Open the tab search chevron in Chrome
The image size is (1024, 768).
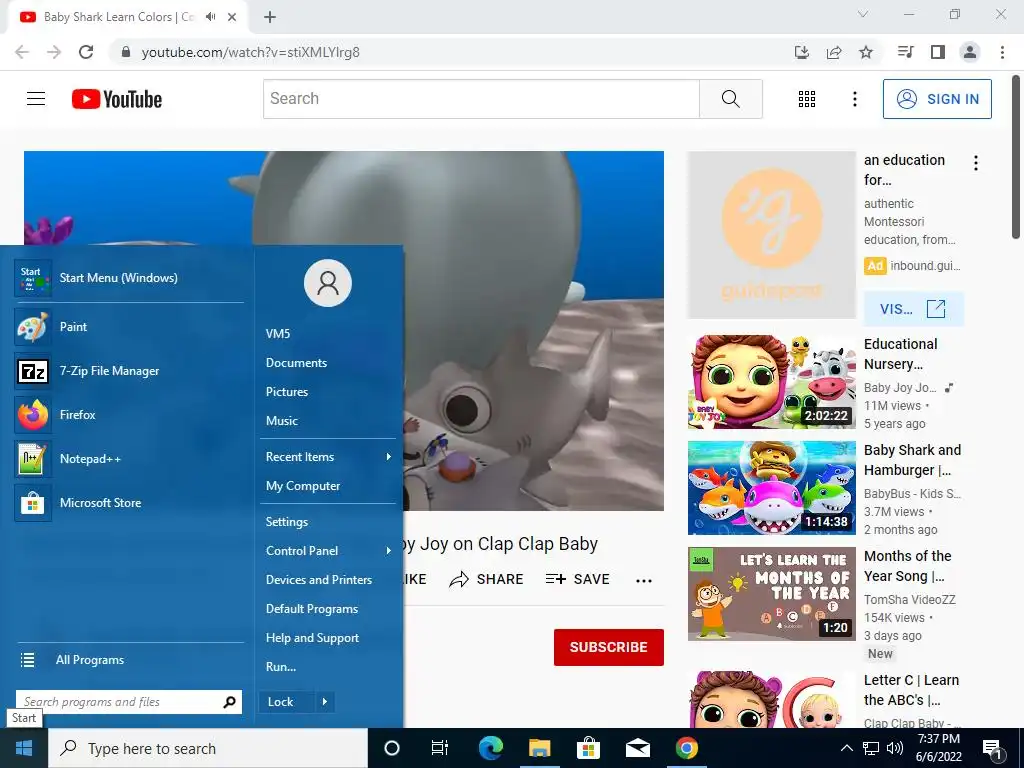coord(863,14)
